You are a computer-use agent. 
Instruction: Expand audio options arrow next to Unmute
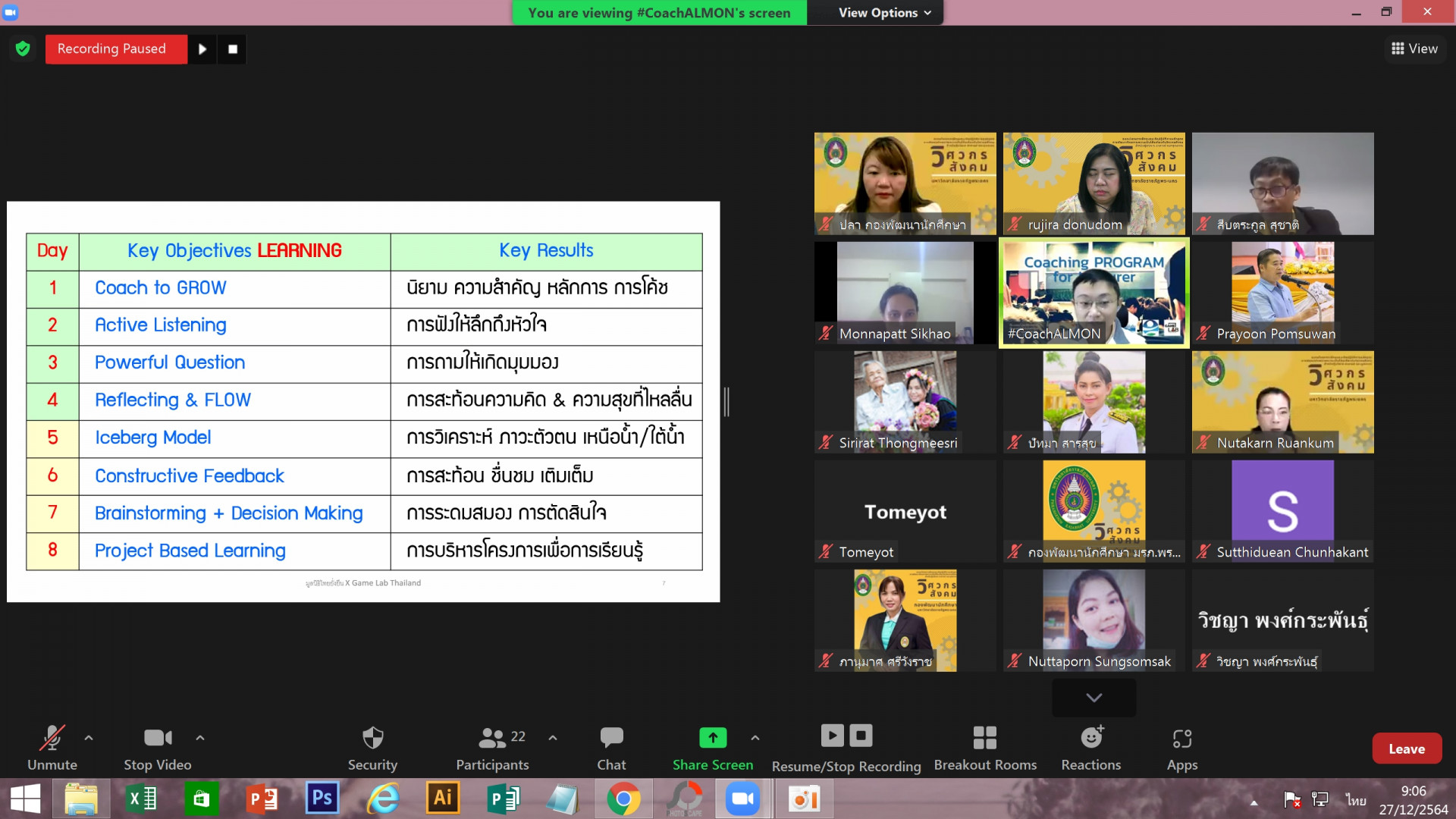click(x=89, y=737)
